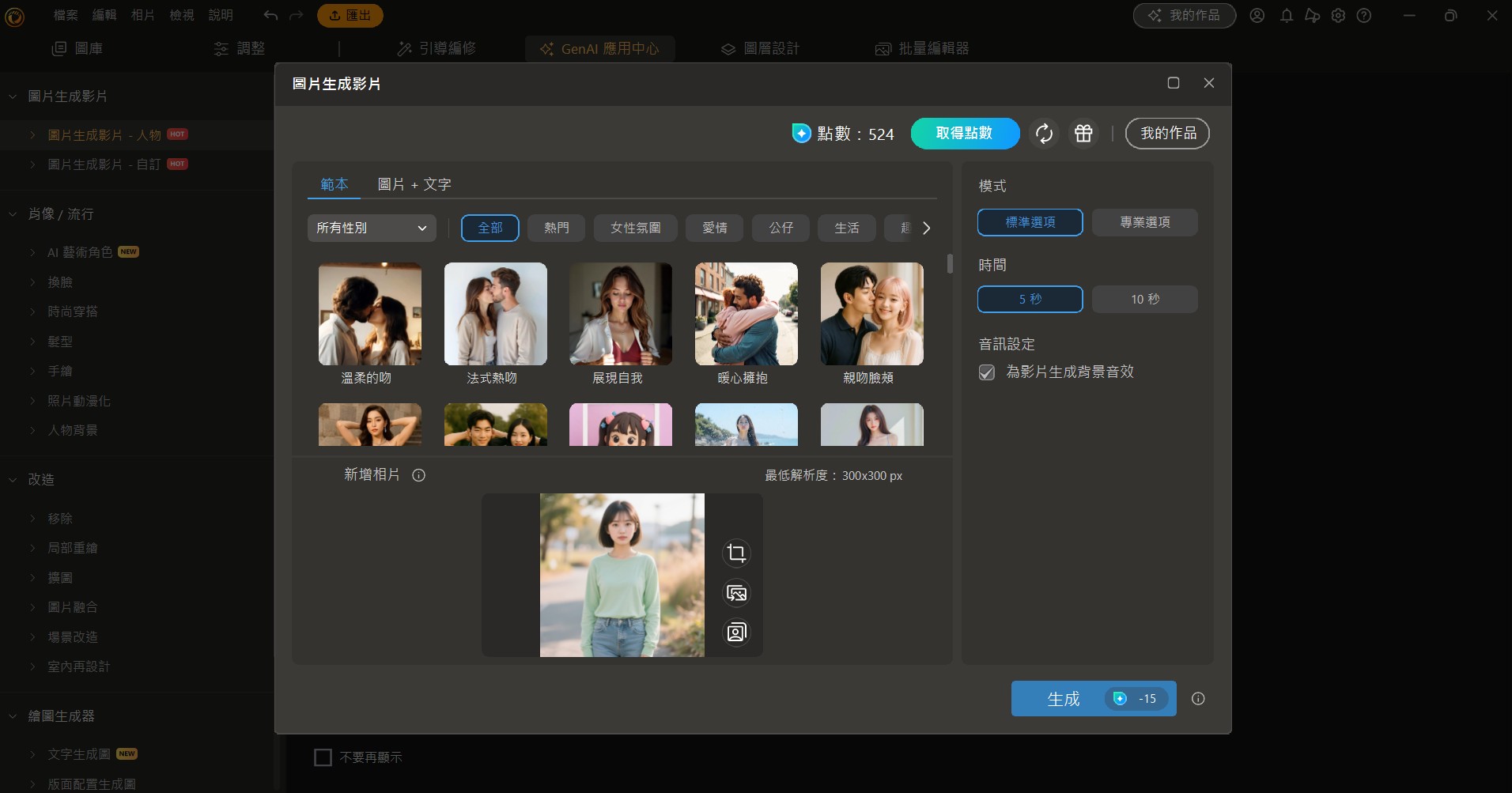Click info icon next to 新增相片
Image resolution: width=1512 pixels, height=793 pixels.
click(419, 475)
